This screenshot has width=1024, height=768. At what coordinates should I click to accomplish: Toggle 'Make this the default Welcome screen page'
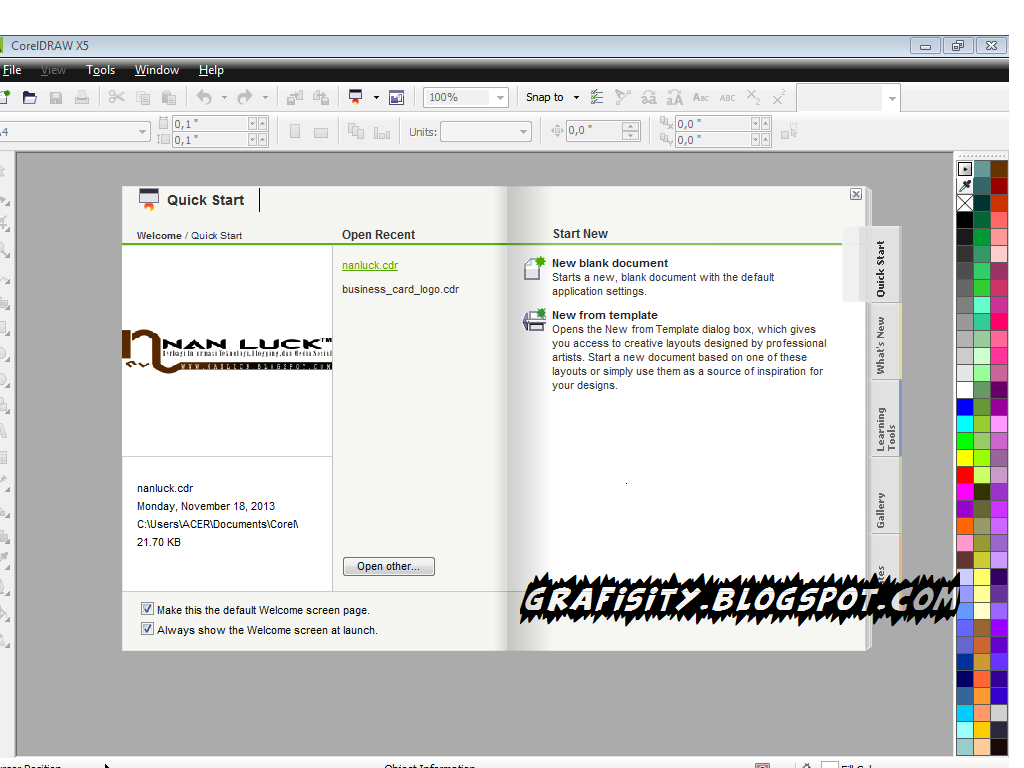tap(148, 609)
